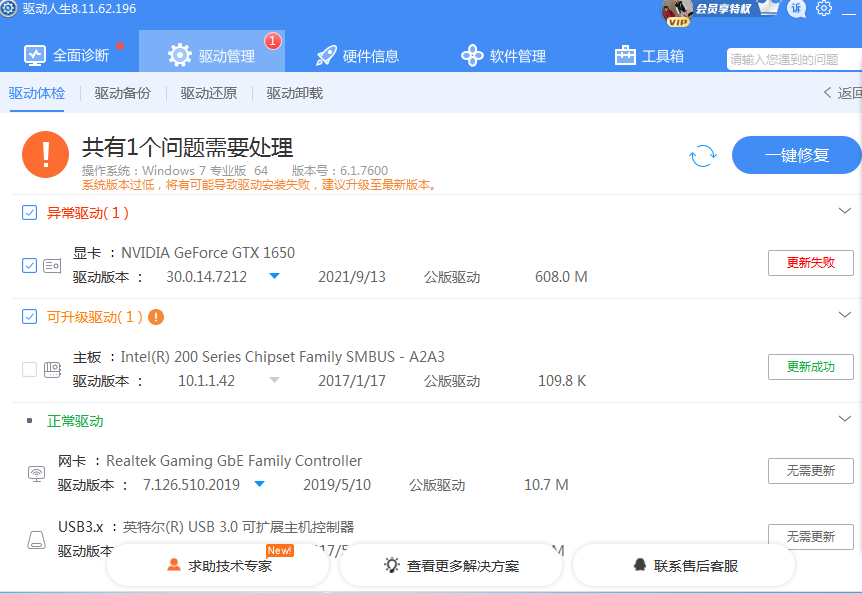Click the orange system version warning text

click(261, 185)
